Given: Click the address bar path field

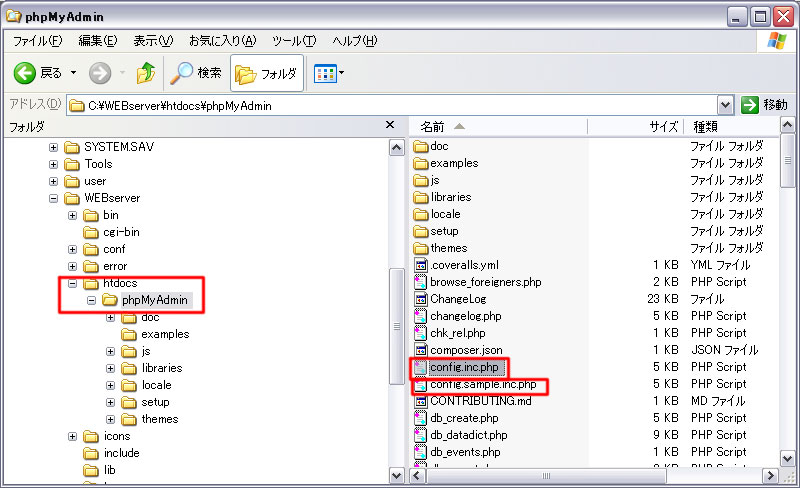Looking at the screenshot, I should coord(392,106).
